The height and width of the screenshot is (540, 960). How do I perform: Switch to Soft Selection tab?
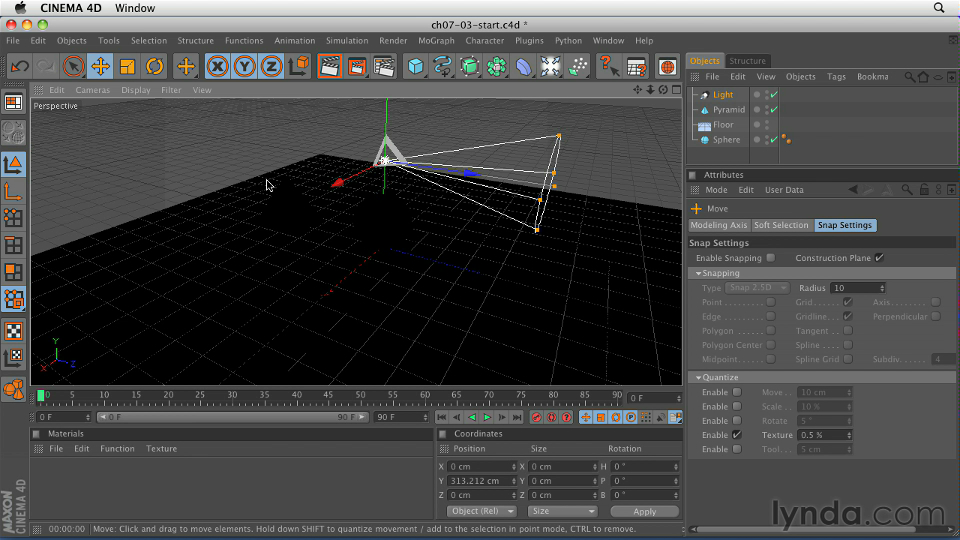tap(781, 225)
